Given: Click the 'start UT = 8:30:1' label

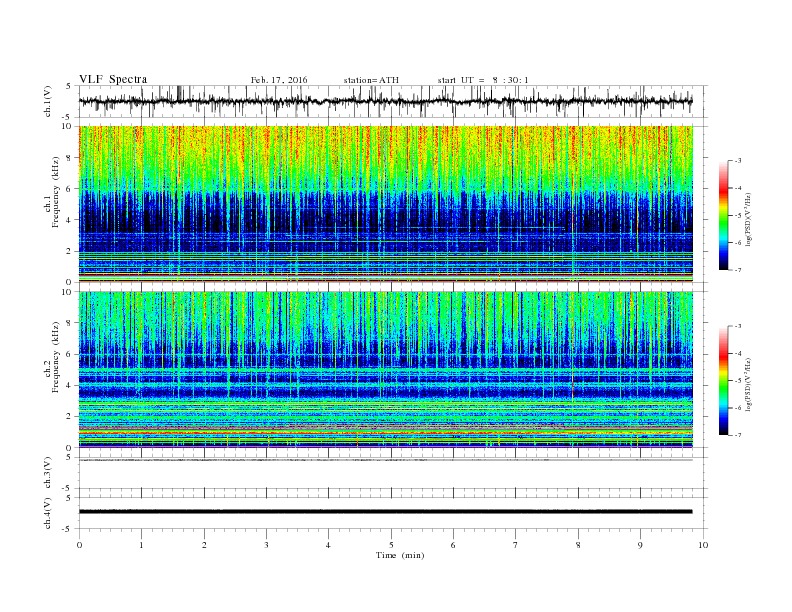Looking at the screenshot, I should pos(483,80).
